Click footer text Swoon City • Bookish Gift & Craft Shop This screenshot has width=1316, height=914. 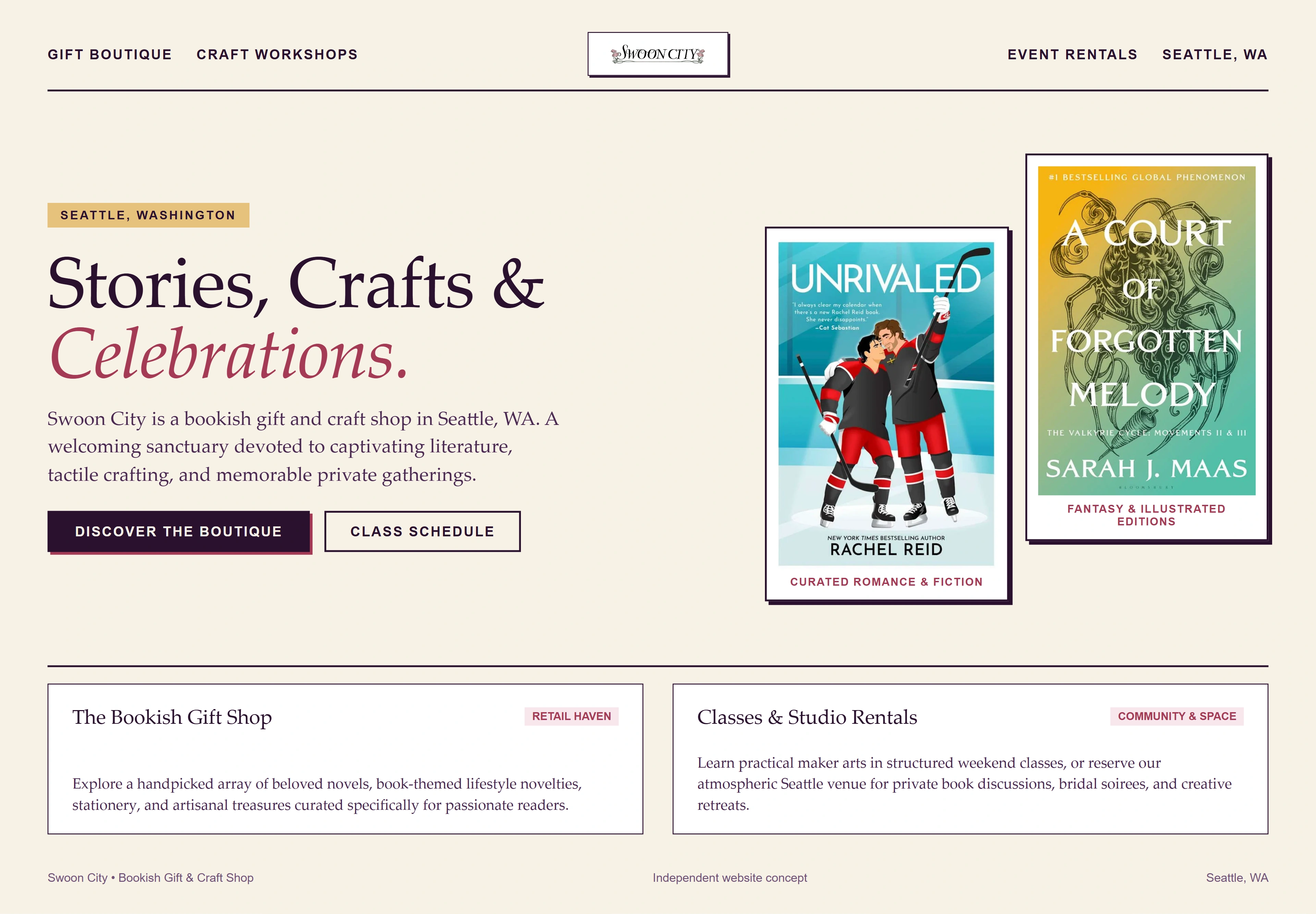[150, 878]
